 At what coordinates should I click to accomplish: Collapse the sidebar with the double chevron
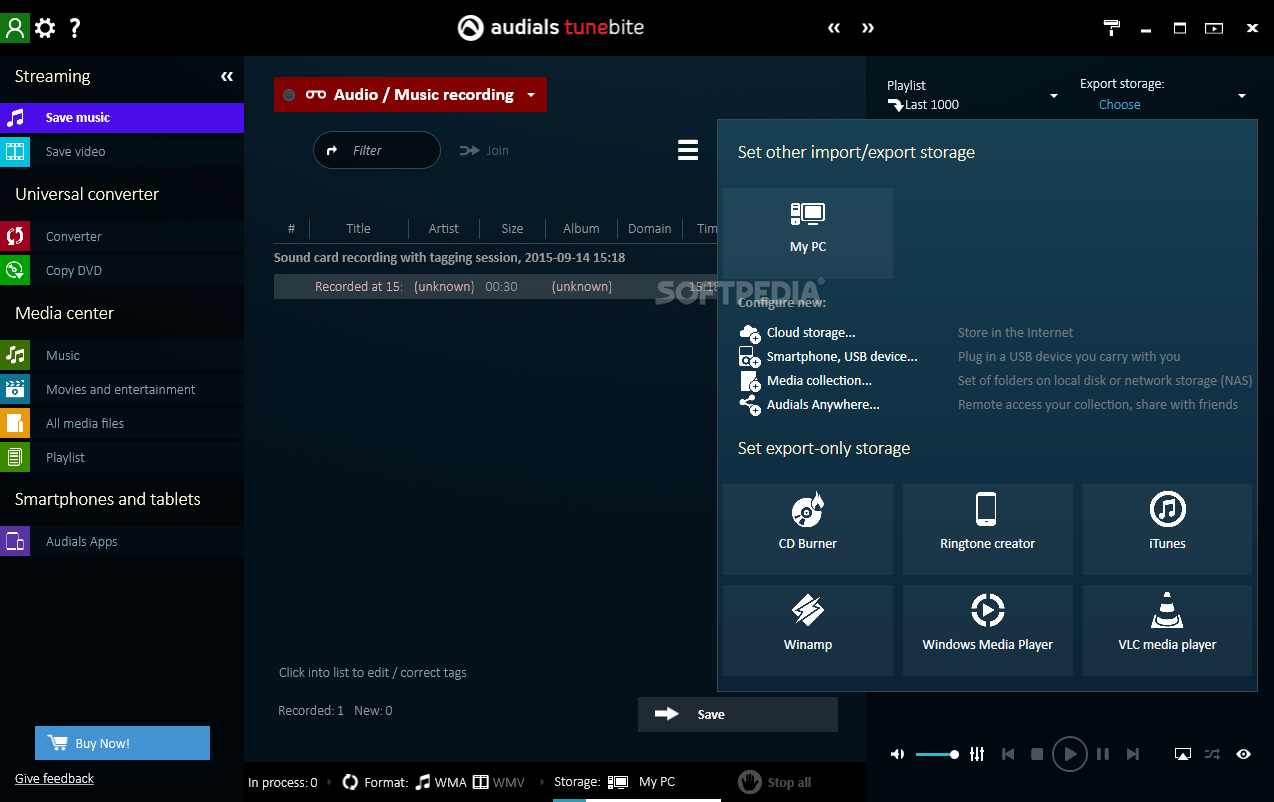click(227, 76)
